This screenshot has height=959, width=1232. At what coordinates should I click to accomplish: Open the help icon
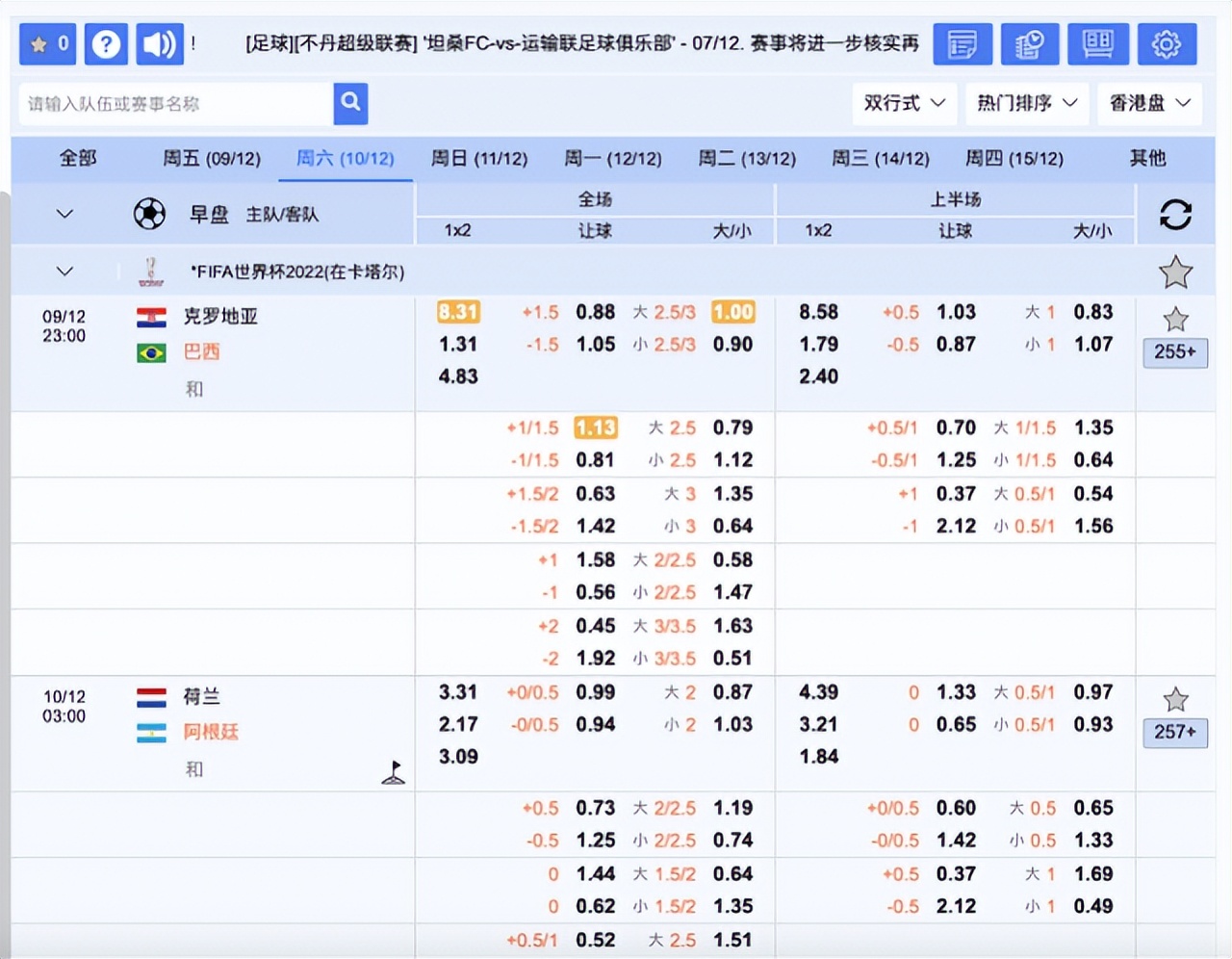(x=106, y=44)
